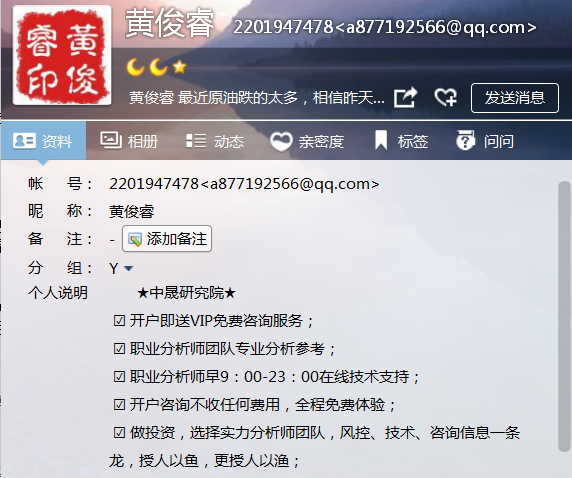Click the 发送消息 button
This screenshot has width=572, height=478.
coord(515,98)
